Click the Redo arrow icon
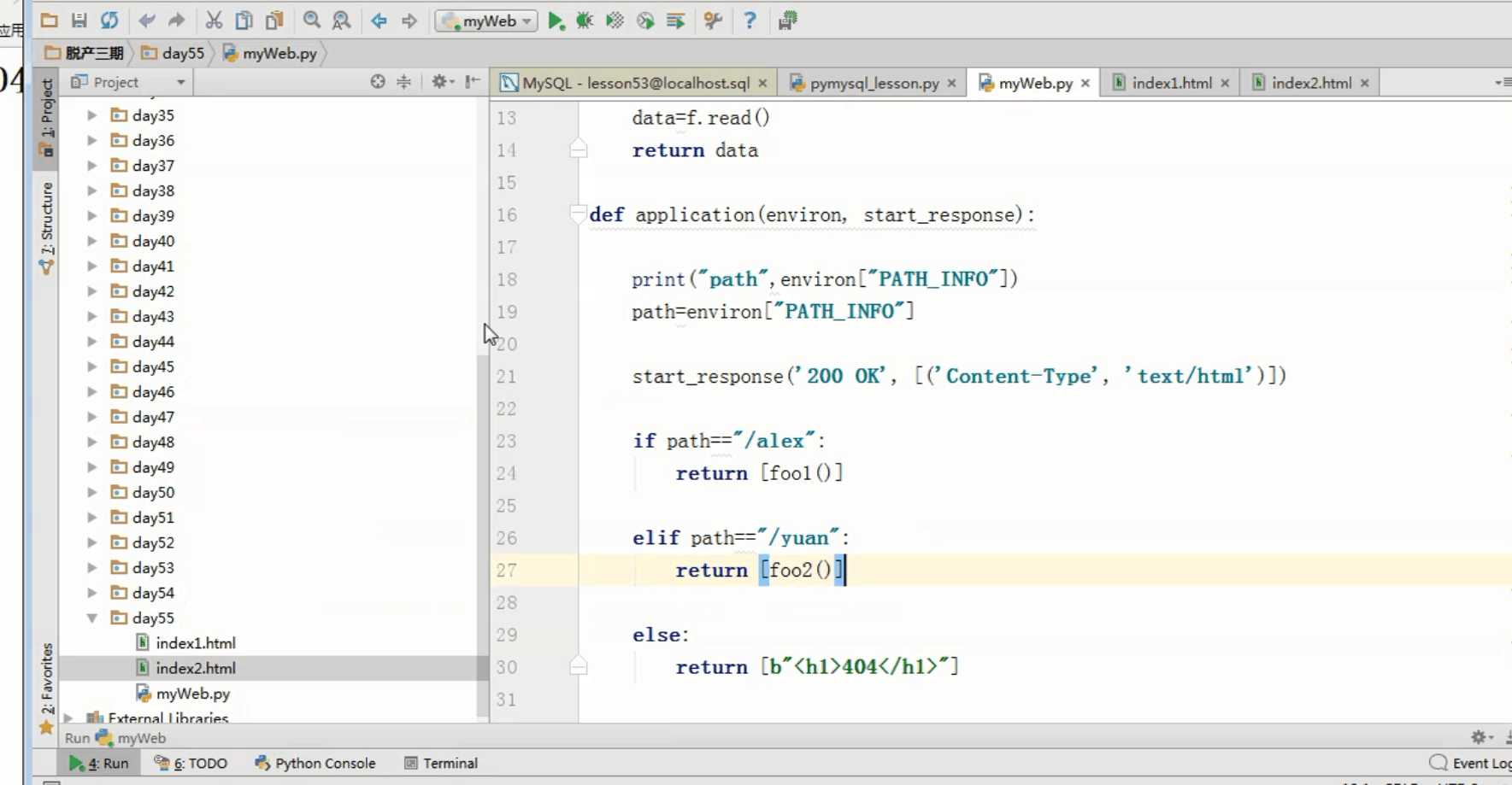Image resolution: width=1512 pixels, height=785 pixels. pyautogui.click(x=176, y=21)
